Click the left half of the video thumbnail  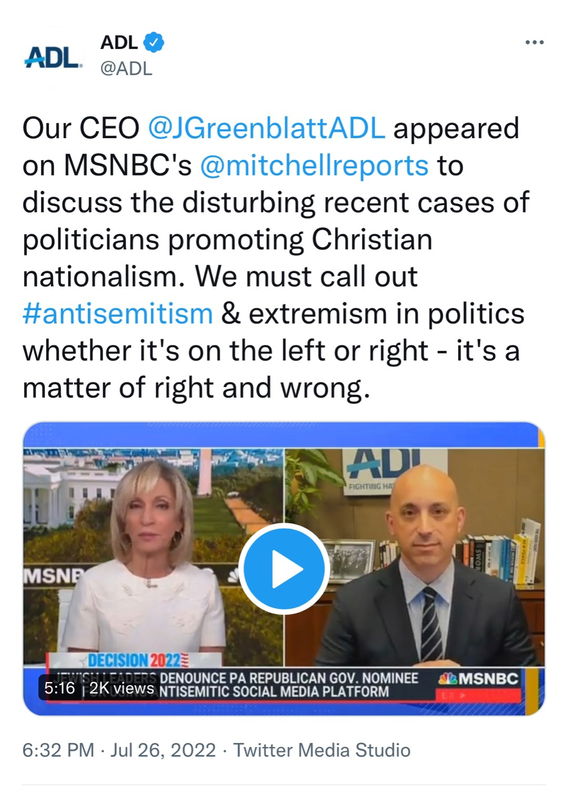point(153,557)
